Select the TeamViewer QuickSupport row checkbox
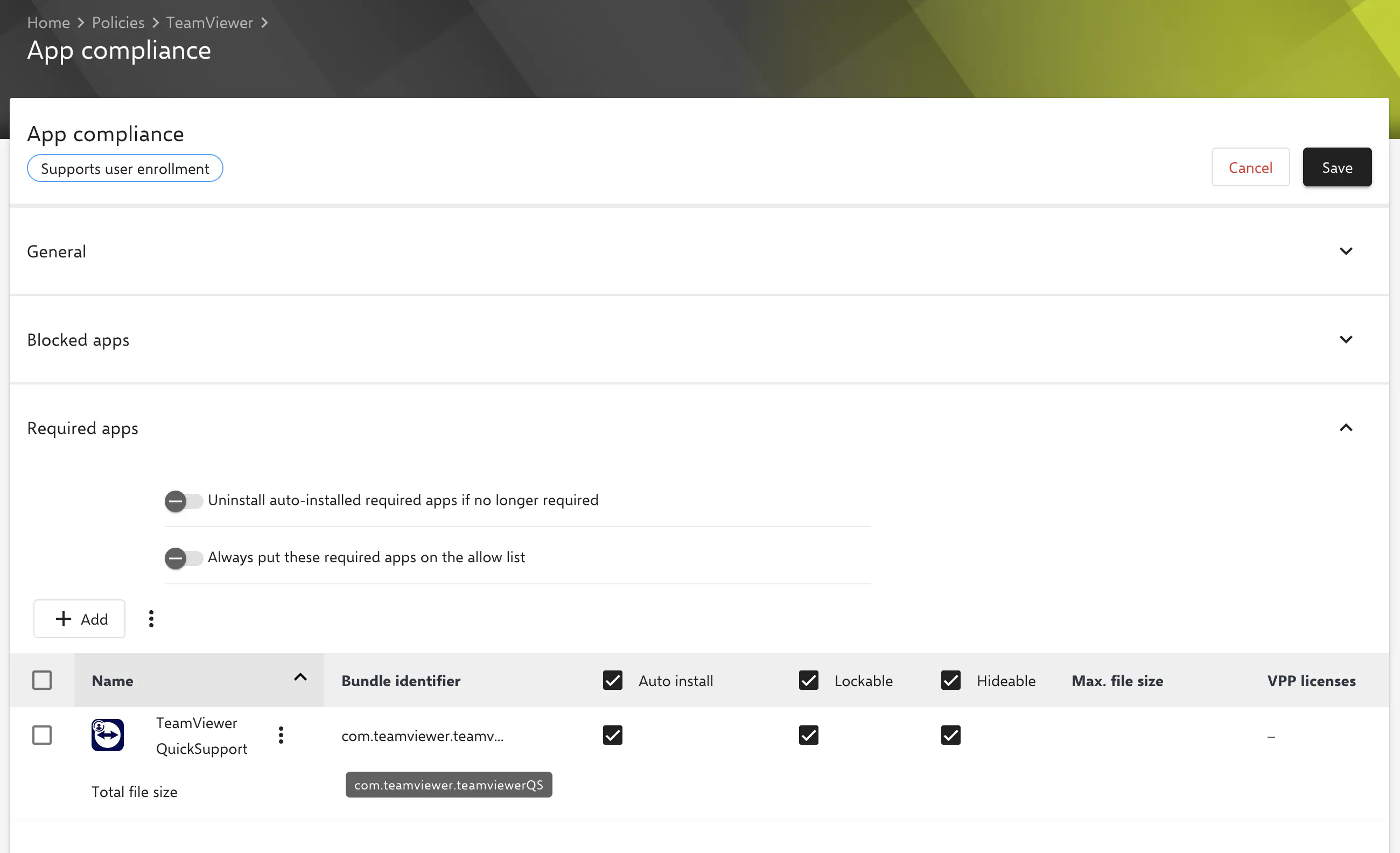1400x853 pixels. click(x=41, y=735)
